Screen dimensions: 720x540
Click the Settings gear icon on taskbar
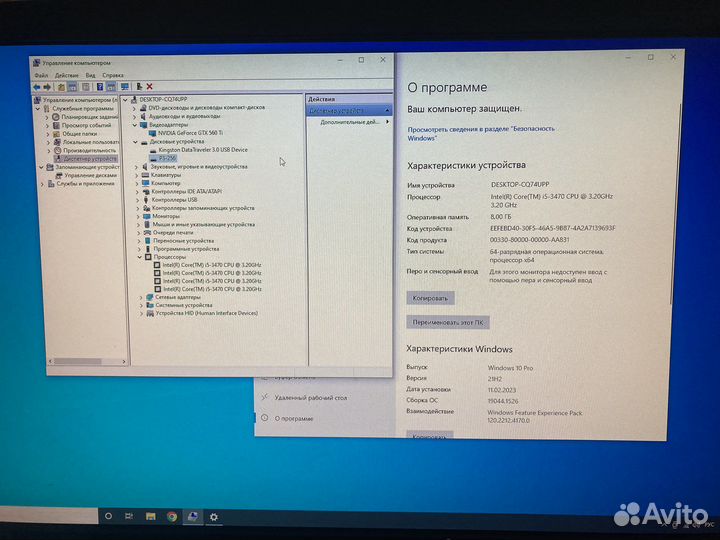click(214, 517)
